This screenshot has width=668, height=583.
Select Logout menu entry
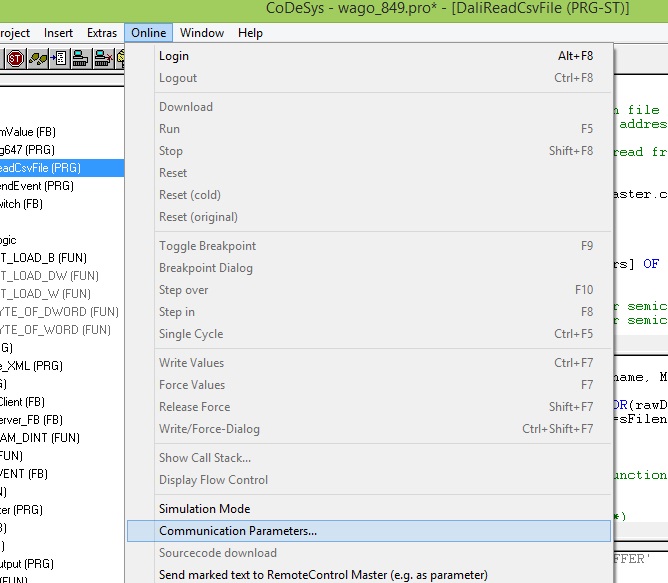369,78
